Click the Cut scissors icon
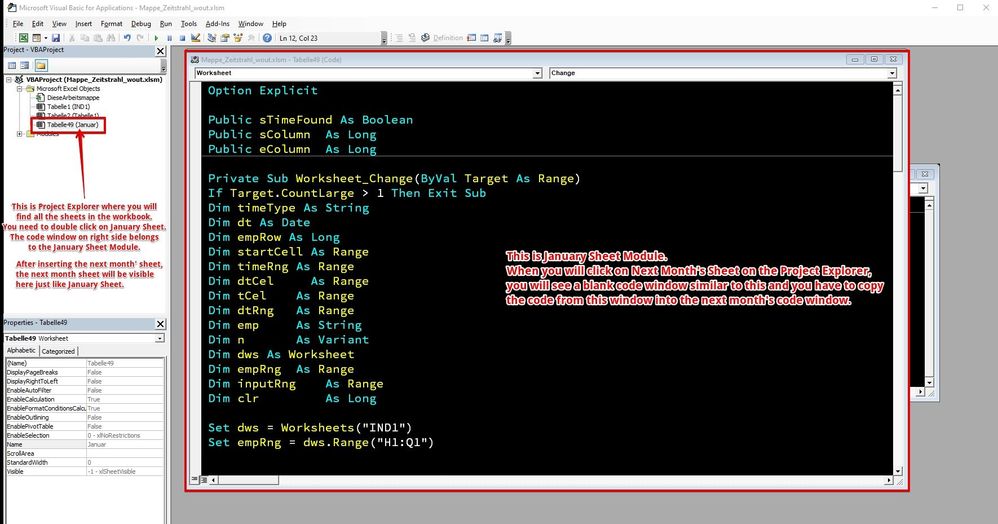The image size is (998, 524). [x=72, y=38]
